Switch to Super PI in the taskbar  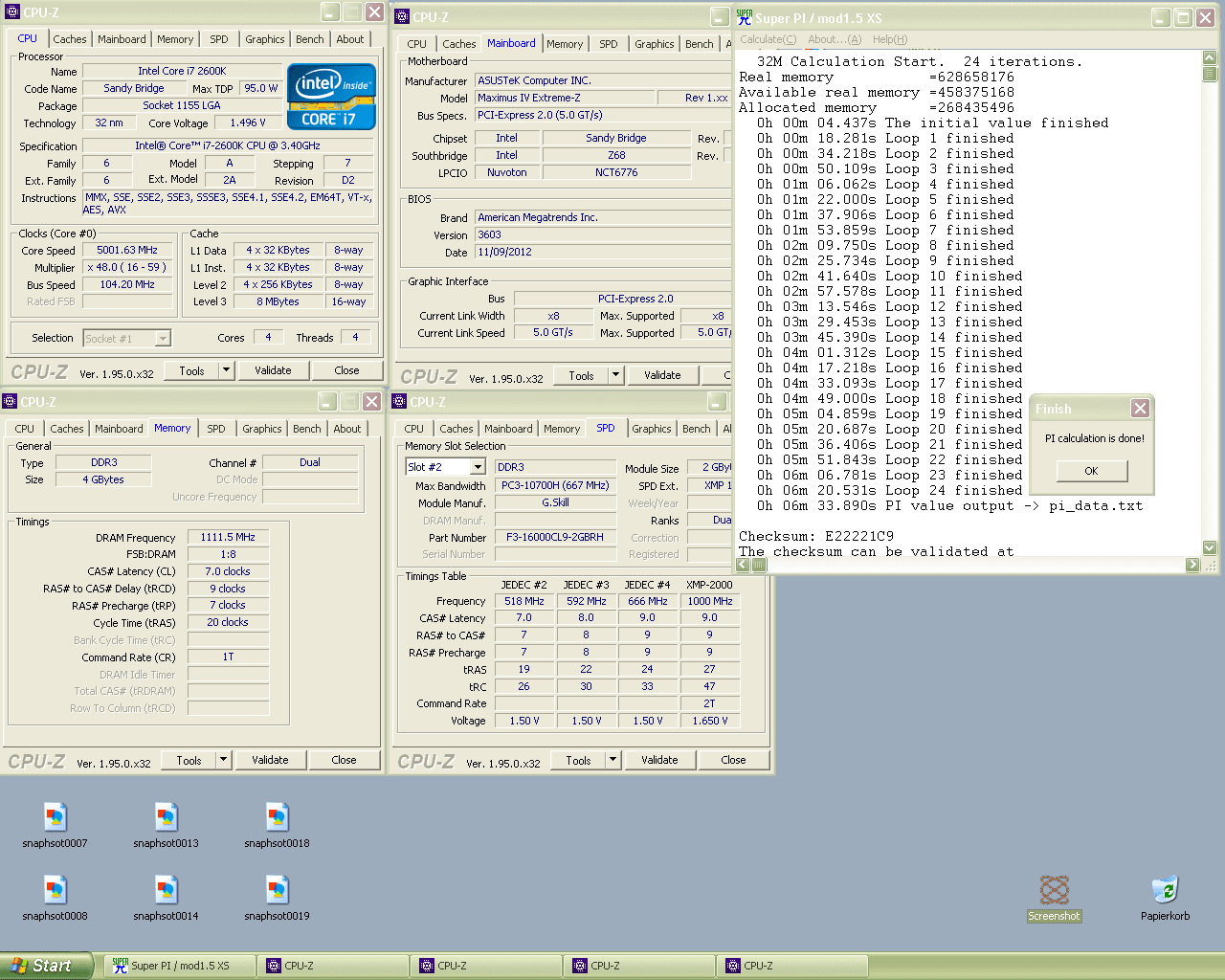180,966
